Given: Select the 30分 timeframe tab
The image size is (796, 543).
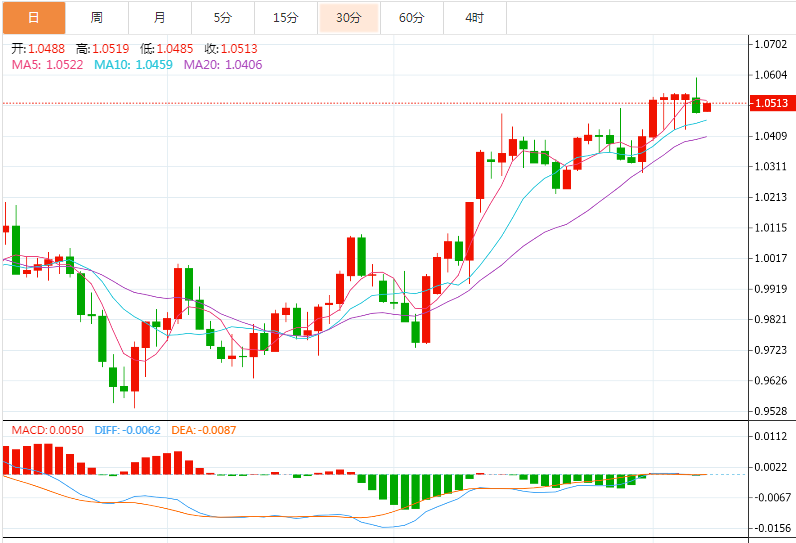Looking at the screenshot, I should (348, 18).
